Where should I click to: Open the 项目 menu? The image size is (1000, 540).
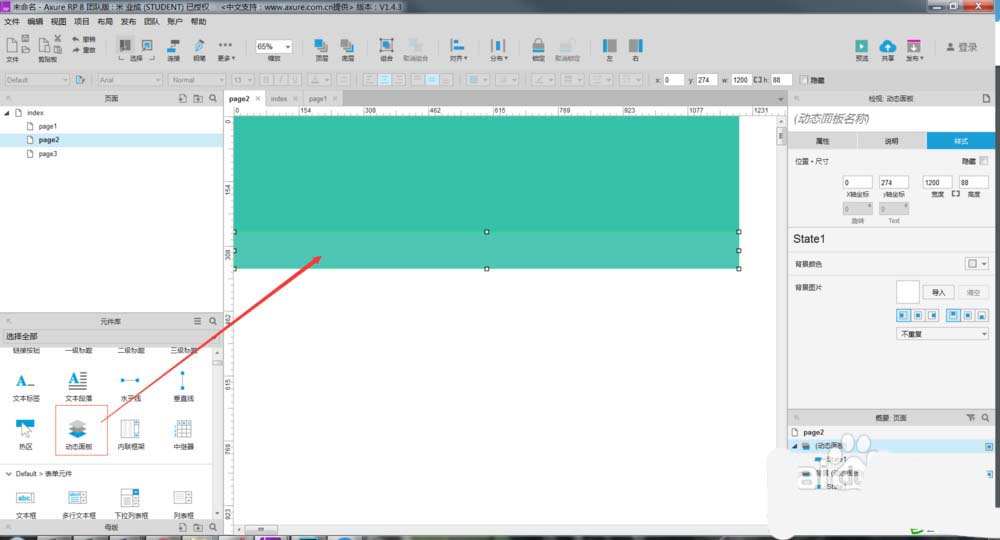coord(82,22)
